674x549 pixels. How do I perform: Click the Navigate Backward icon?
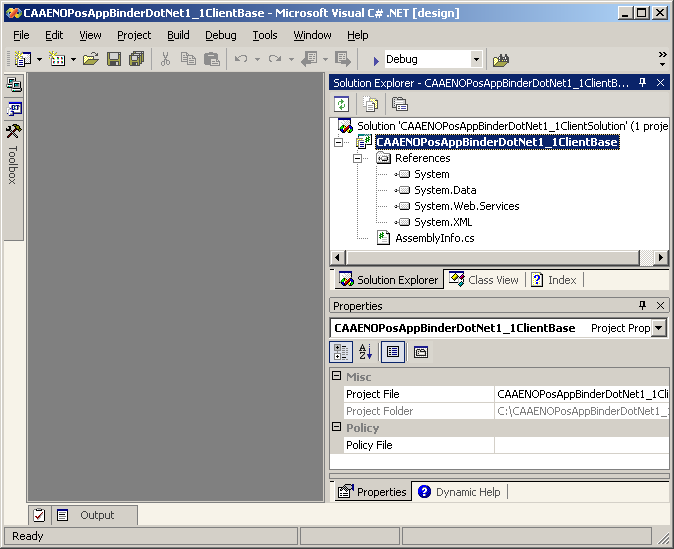[x=309, y=59]
